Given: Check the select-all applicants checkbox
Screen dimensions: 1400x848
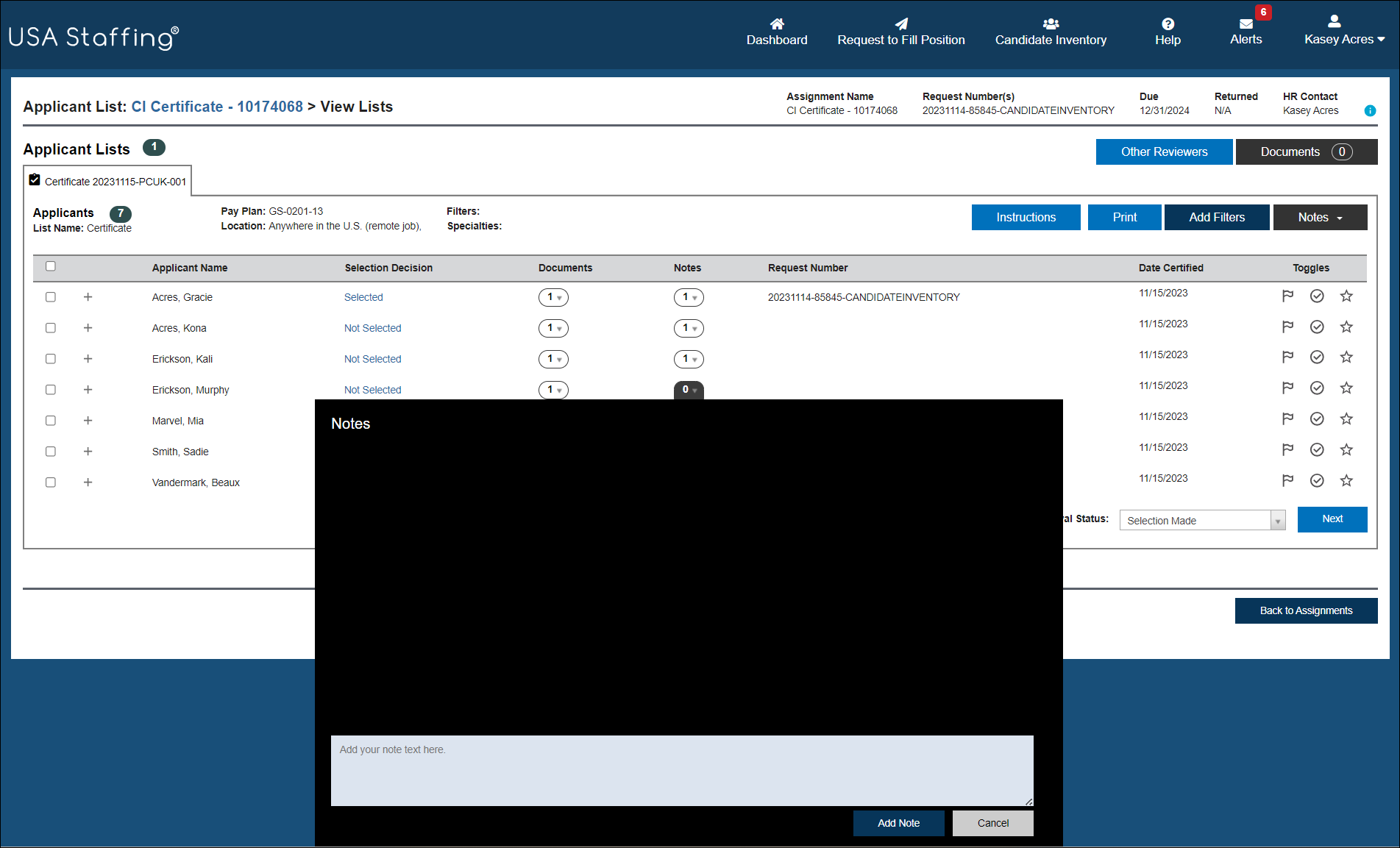Looking at the screenshot, I should (x=50, y=266).
